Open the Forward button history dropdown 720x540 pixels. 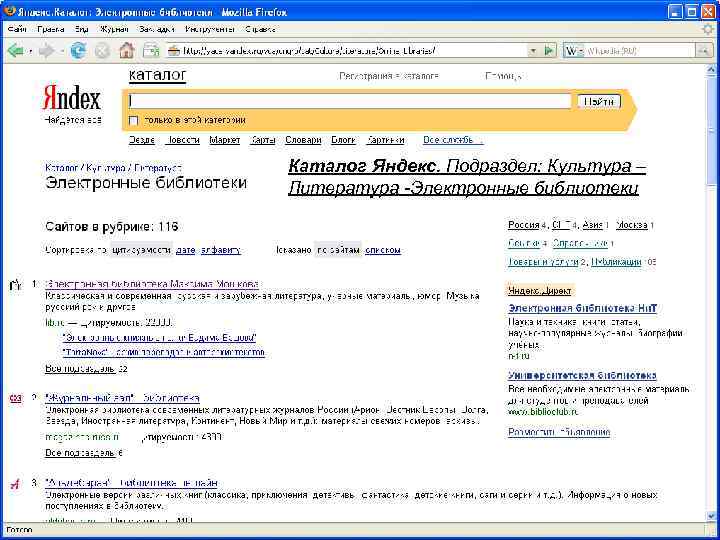tap(62, 51)
